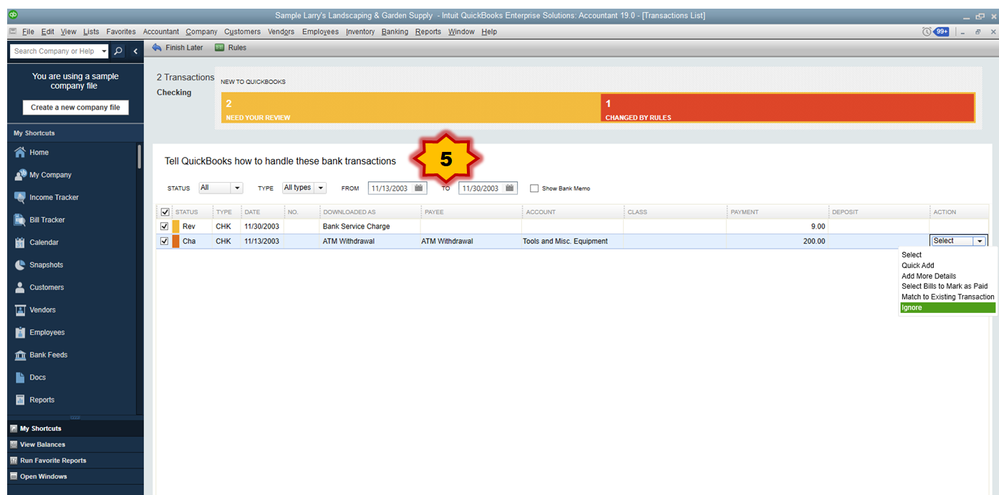
Task: Click the Finish Later arrow icon
Action: tap(157, 48)
